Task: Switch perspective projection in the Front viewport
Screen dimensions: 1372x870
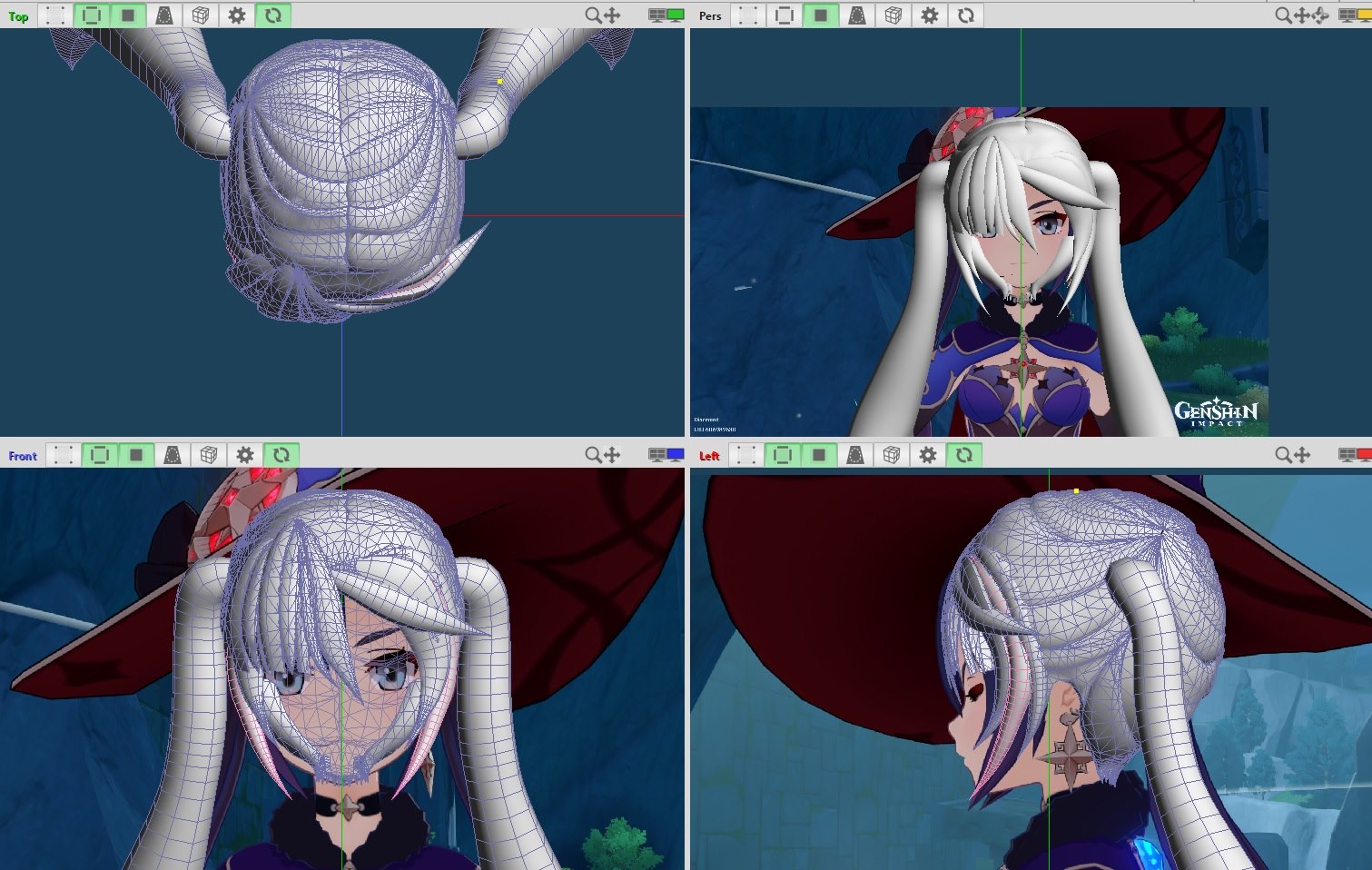Action: pyautogui.click(x=173, y=455)
